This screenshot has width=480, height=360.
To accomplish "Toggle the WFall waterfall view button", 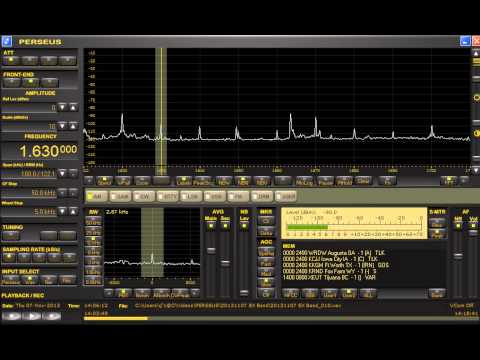I will point(123,181).
